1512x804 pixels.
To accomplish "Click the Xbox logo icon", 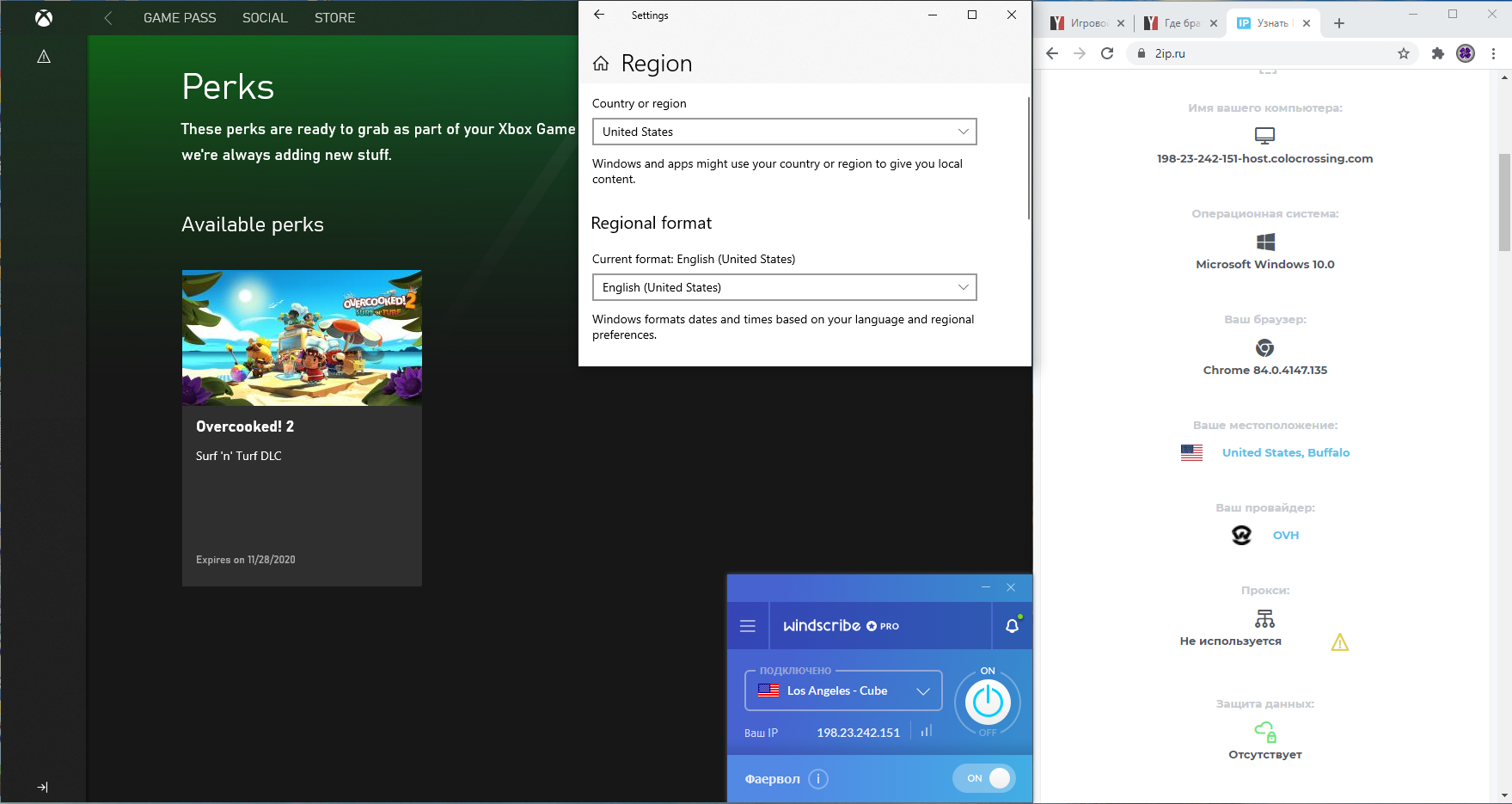I will [x=44, y=18].
